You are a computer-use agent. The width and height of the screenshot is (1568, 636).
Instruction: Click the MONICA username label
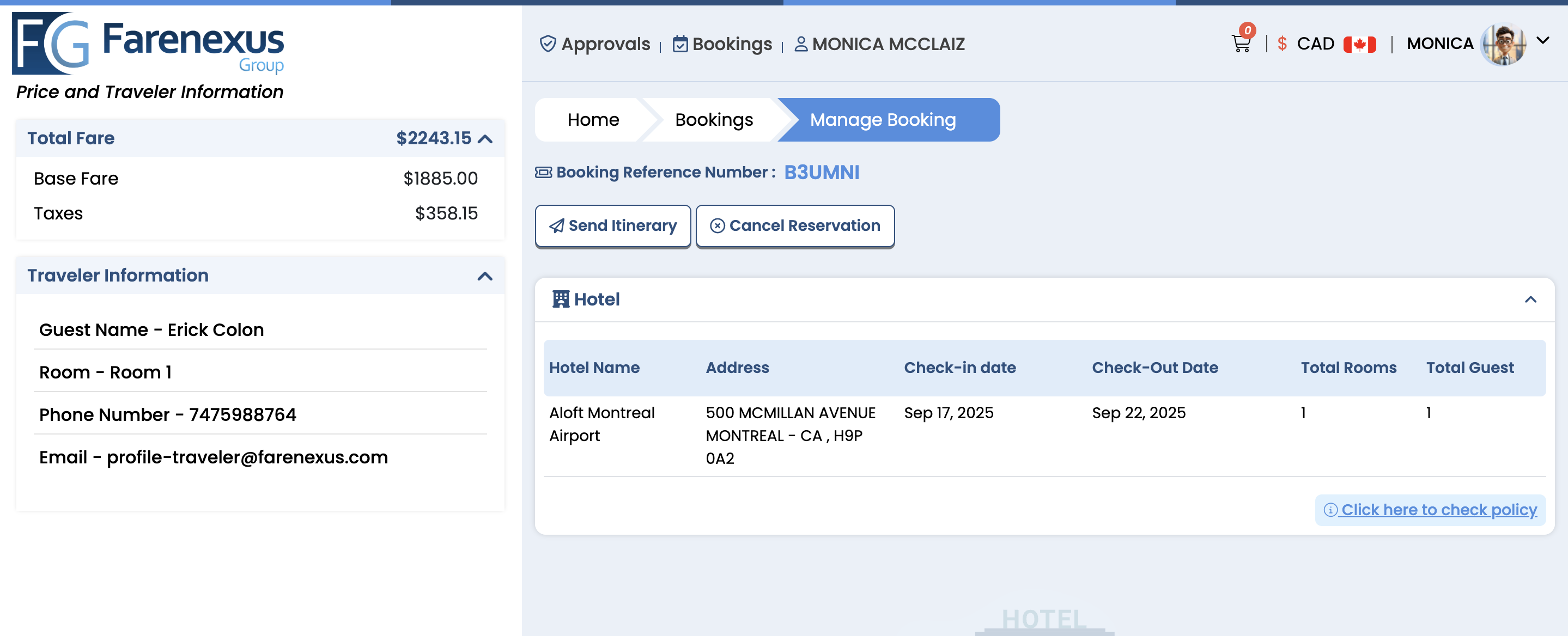point(1439,44)
